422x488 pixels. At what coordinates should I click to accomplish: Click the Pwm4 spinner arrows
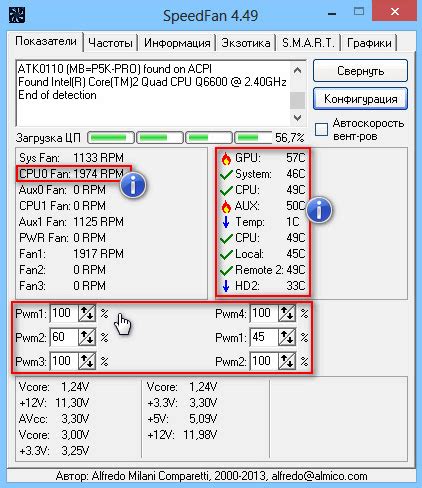tap(287, 313)
